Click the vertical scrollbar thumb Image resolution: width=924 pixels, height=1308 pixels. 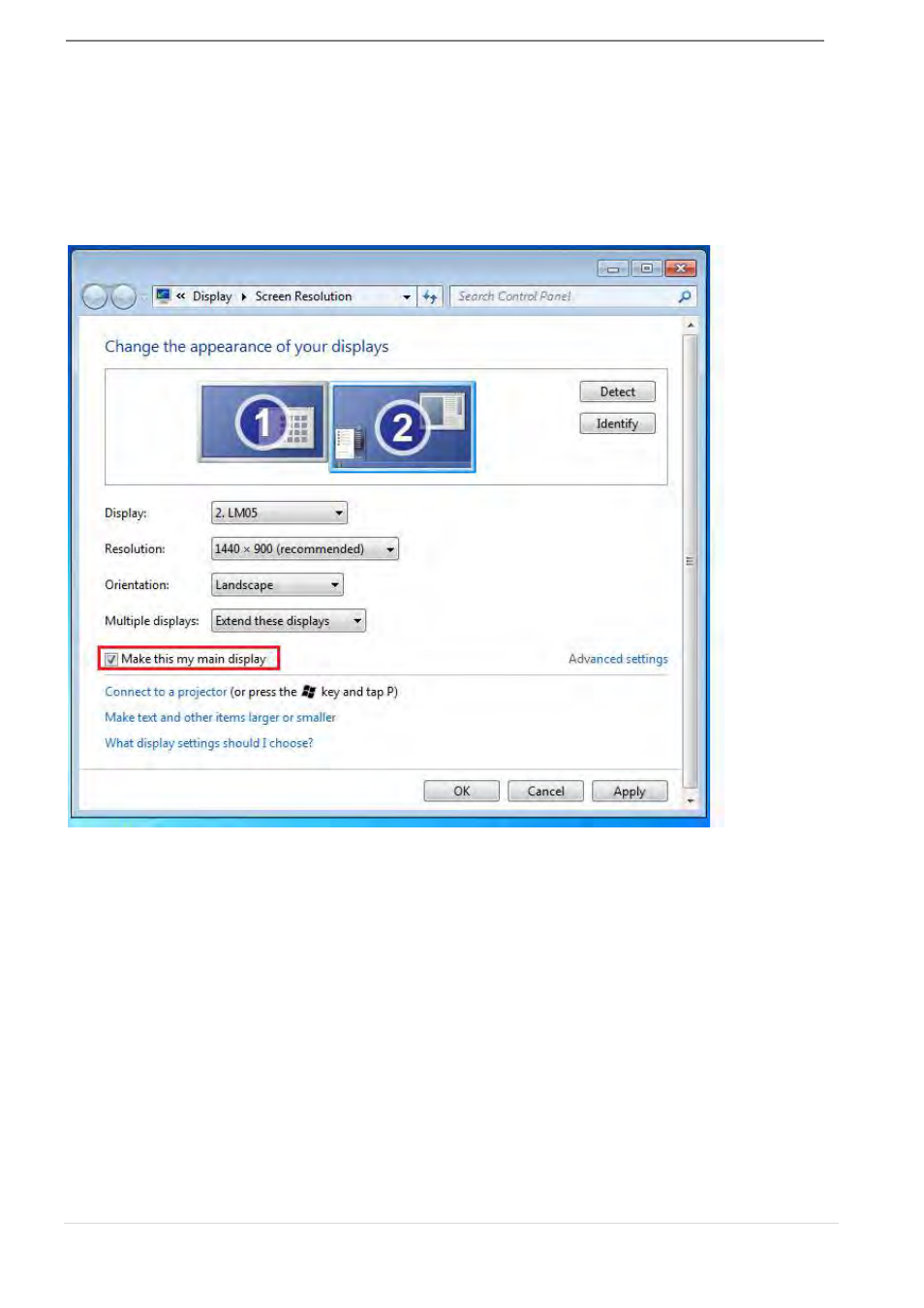click(x=691, y=562)
